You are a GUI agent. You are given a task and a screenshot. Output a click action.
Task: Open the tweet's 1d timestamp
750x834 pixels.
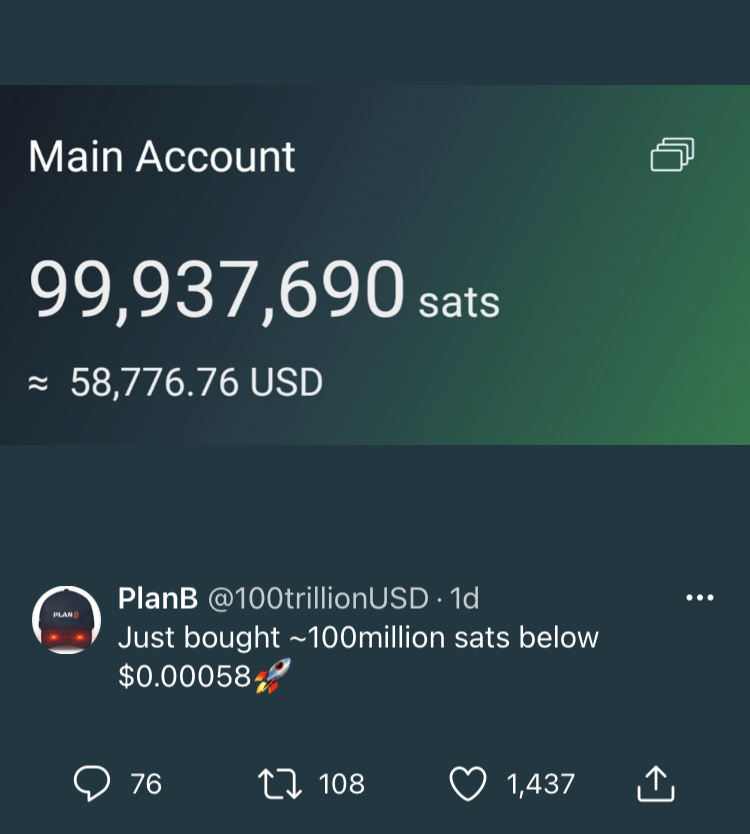464,598
